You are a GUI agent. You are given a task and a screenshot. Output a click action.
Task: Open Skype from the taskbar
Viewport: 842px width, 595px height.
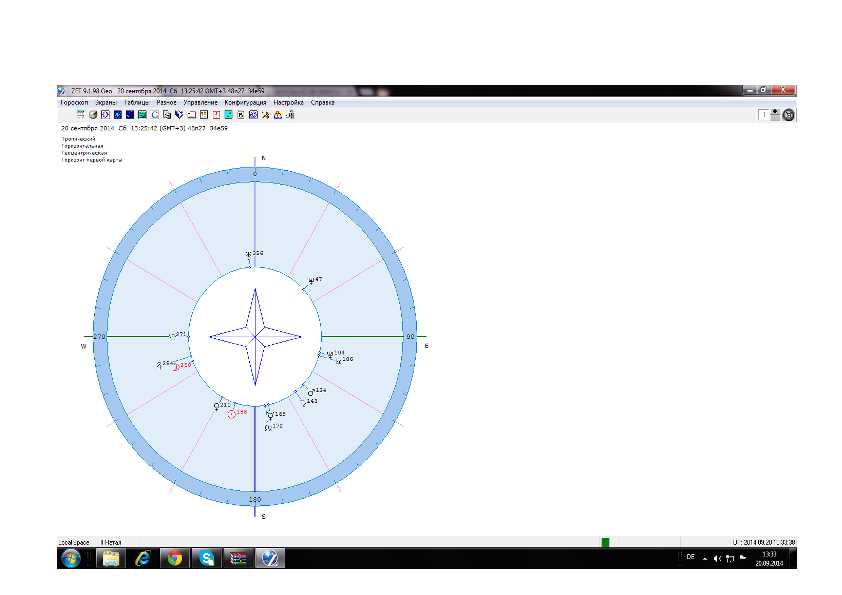[205, 559]
